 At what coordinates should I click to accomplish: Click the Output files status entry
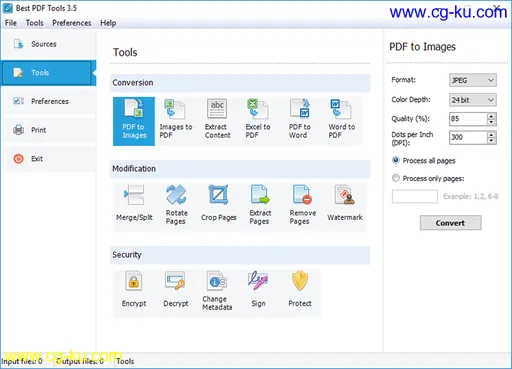pos(80,361)
